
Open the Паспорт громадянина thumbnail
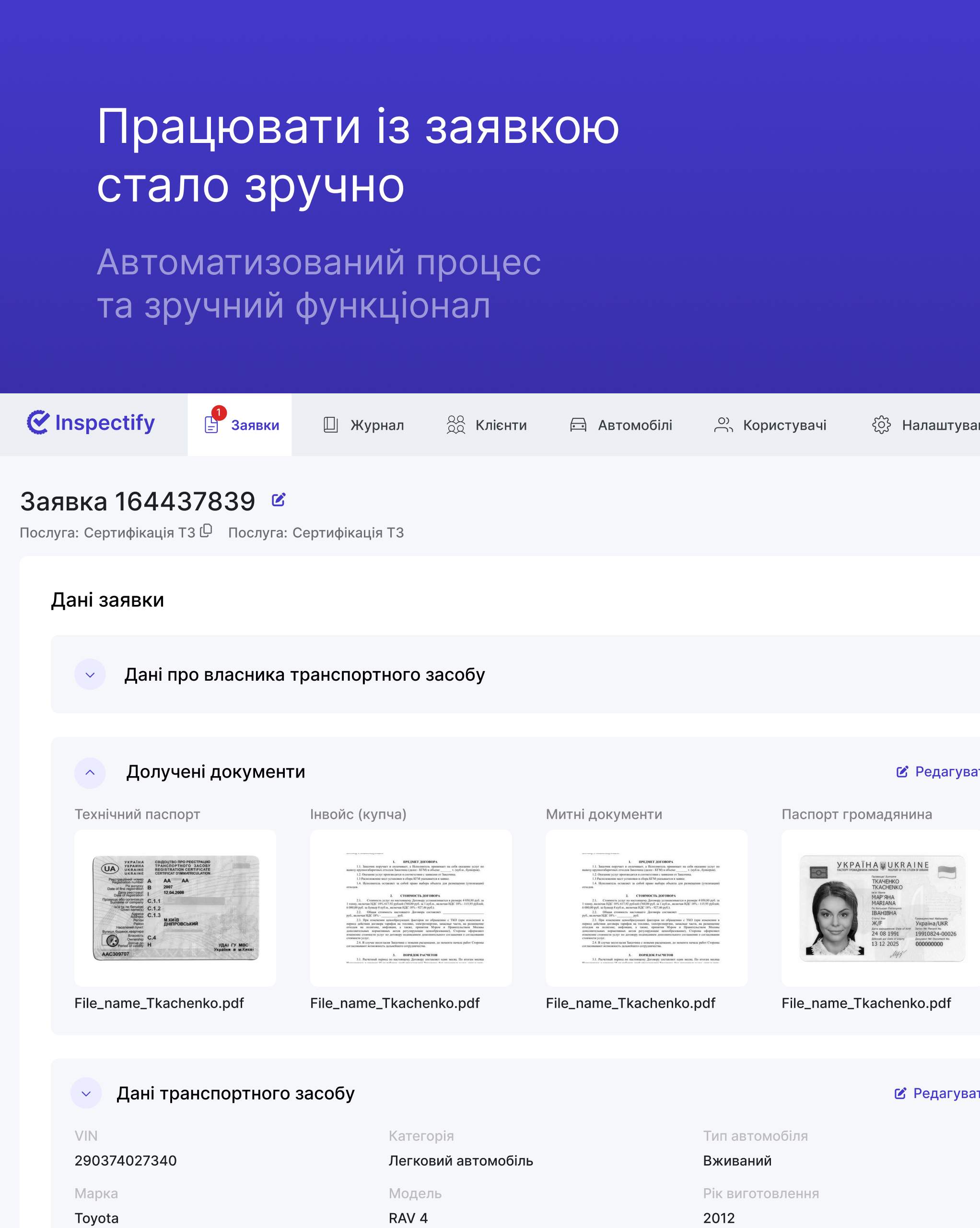coord(882,908)
